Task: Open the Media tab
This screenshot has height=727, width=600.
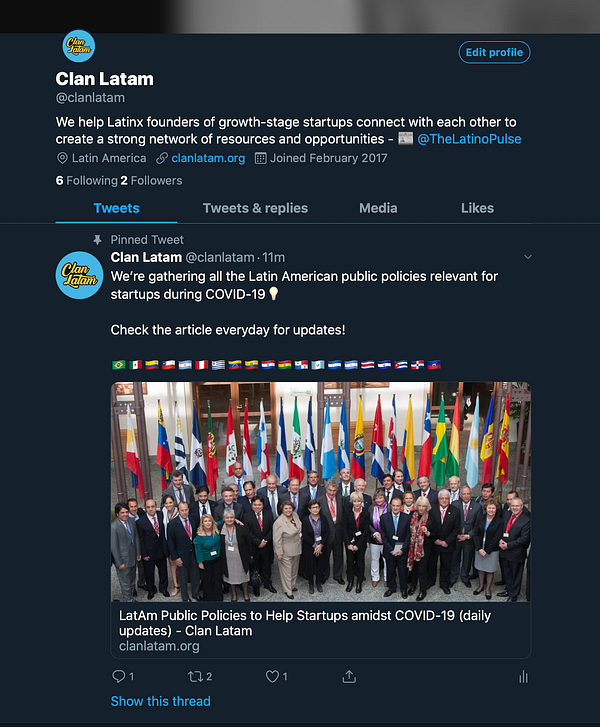Action: coord(378,208)
